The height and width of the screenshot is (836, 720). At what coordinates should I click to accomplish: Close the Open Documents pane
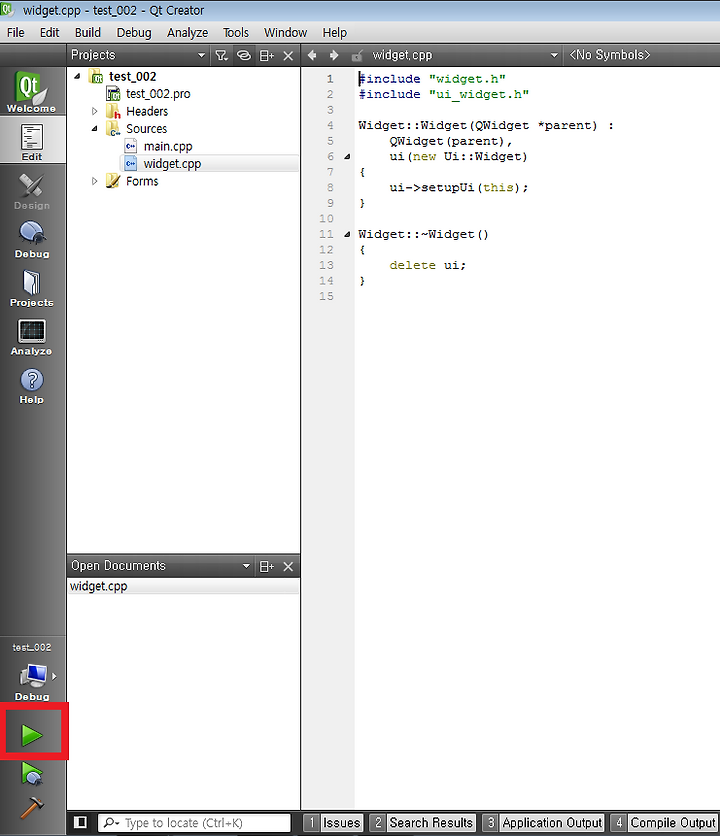(x=288, y=566)
